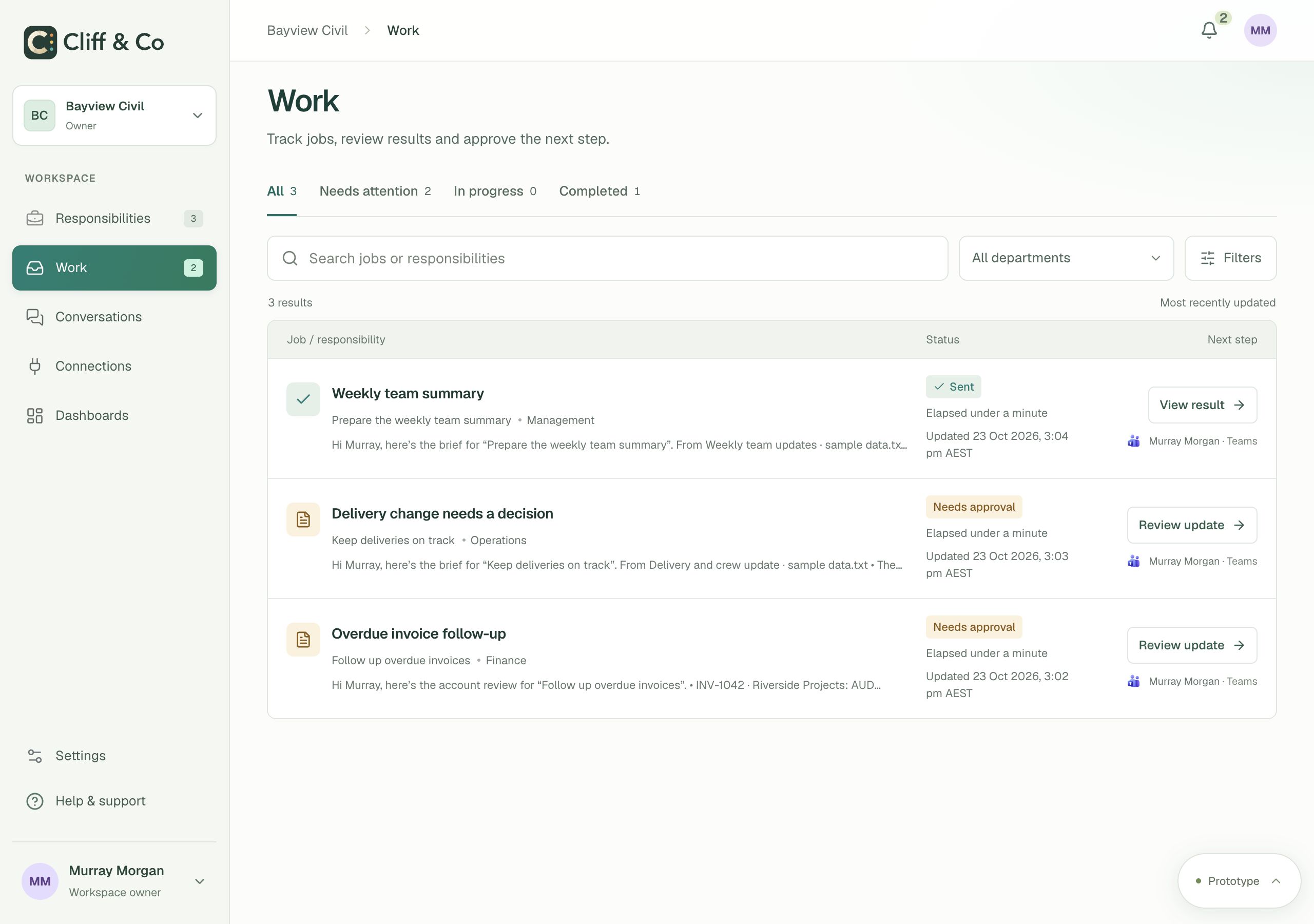Expand the Murray Morgan account menu chevron
The image size is (1314, 924).
click(x=200, y=881)
